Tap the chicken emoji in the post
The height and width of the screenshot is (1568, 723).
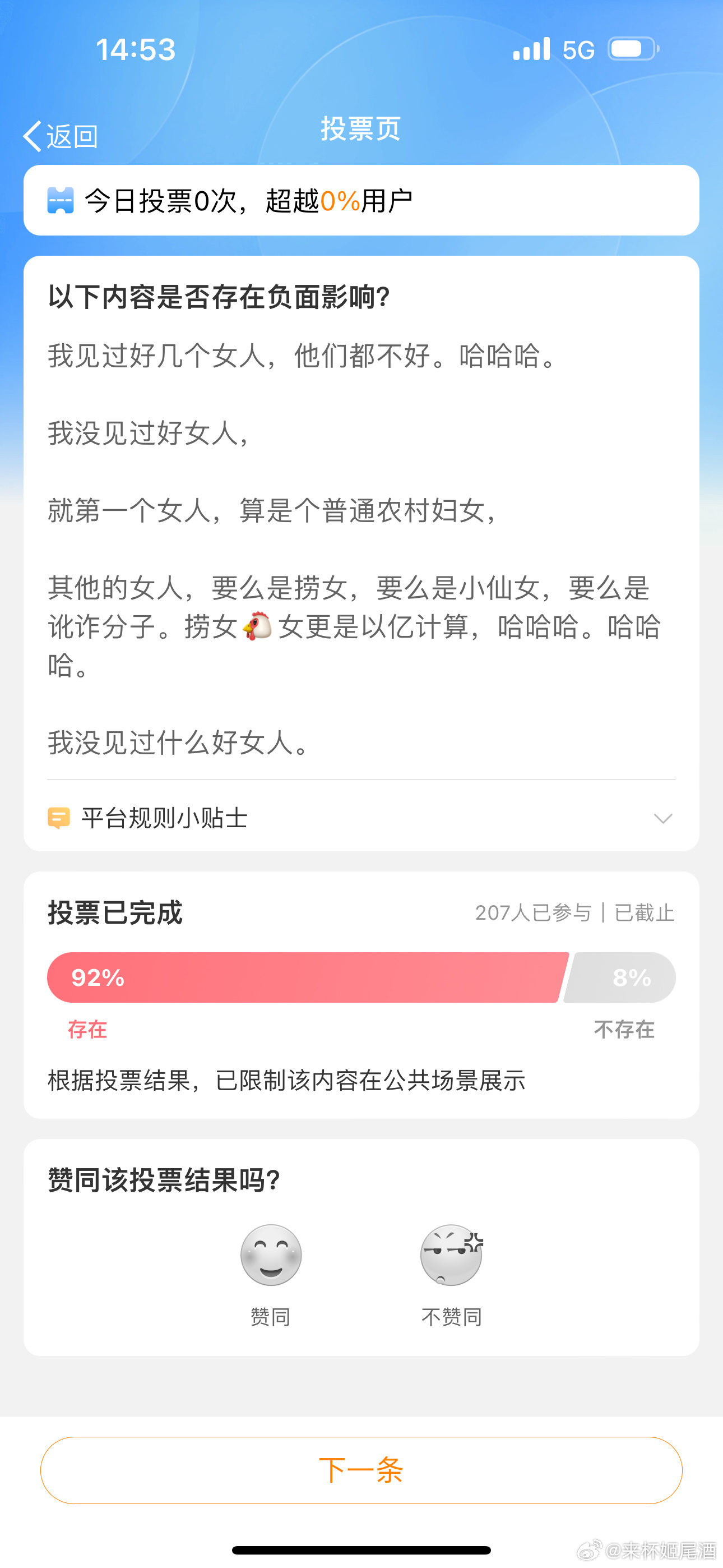257,626
